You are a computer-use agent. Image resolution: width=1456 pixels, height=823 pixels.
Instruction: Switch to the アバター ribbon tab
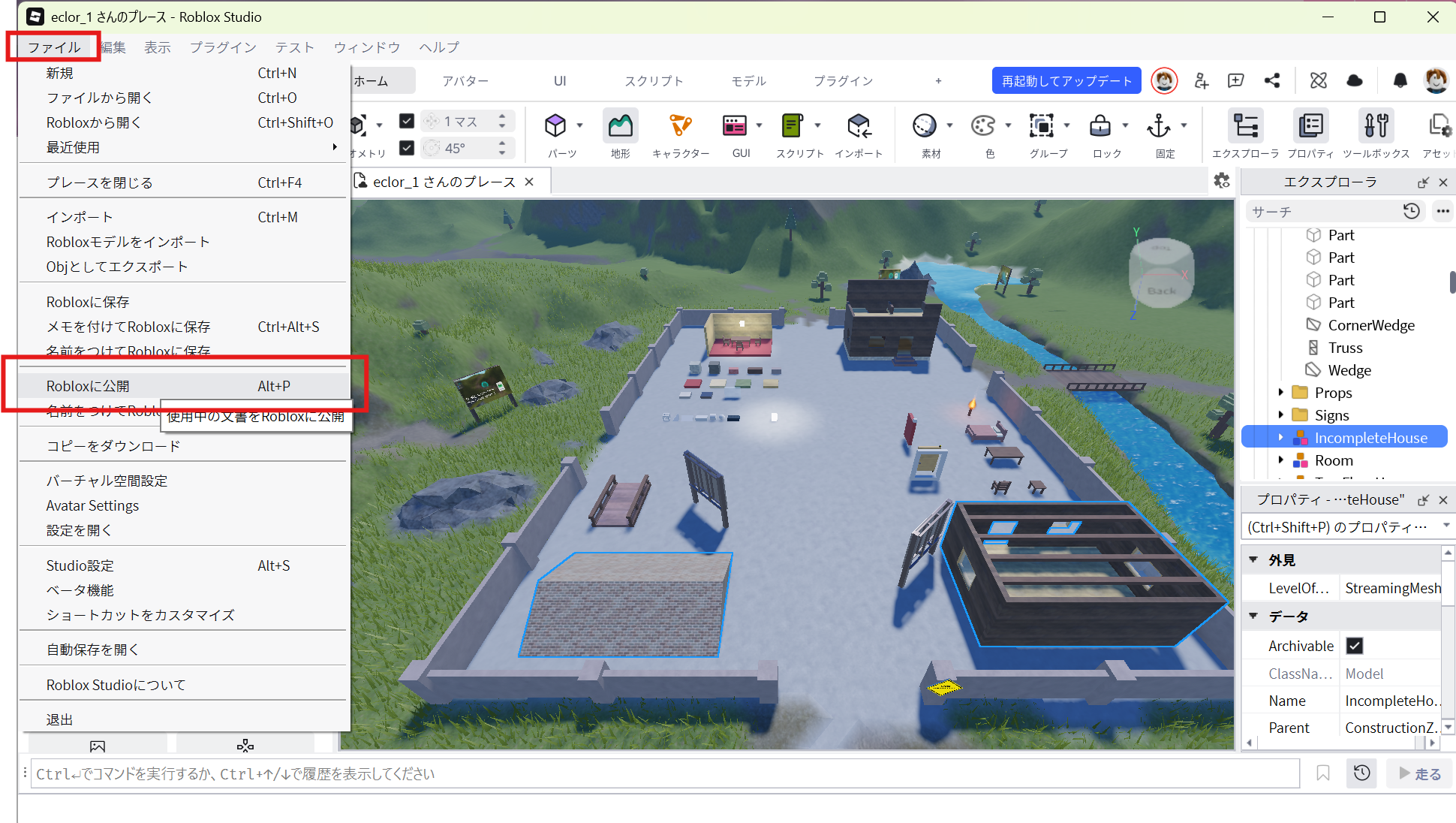tap(465, 81)
